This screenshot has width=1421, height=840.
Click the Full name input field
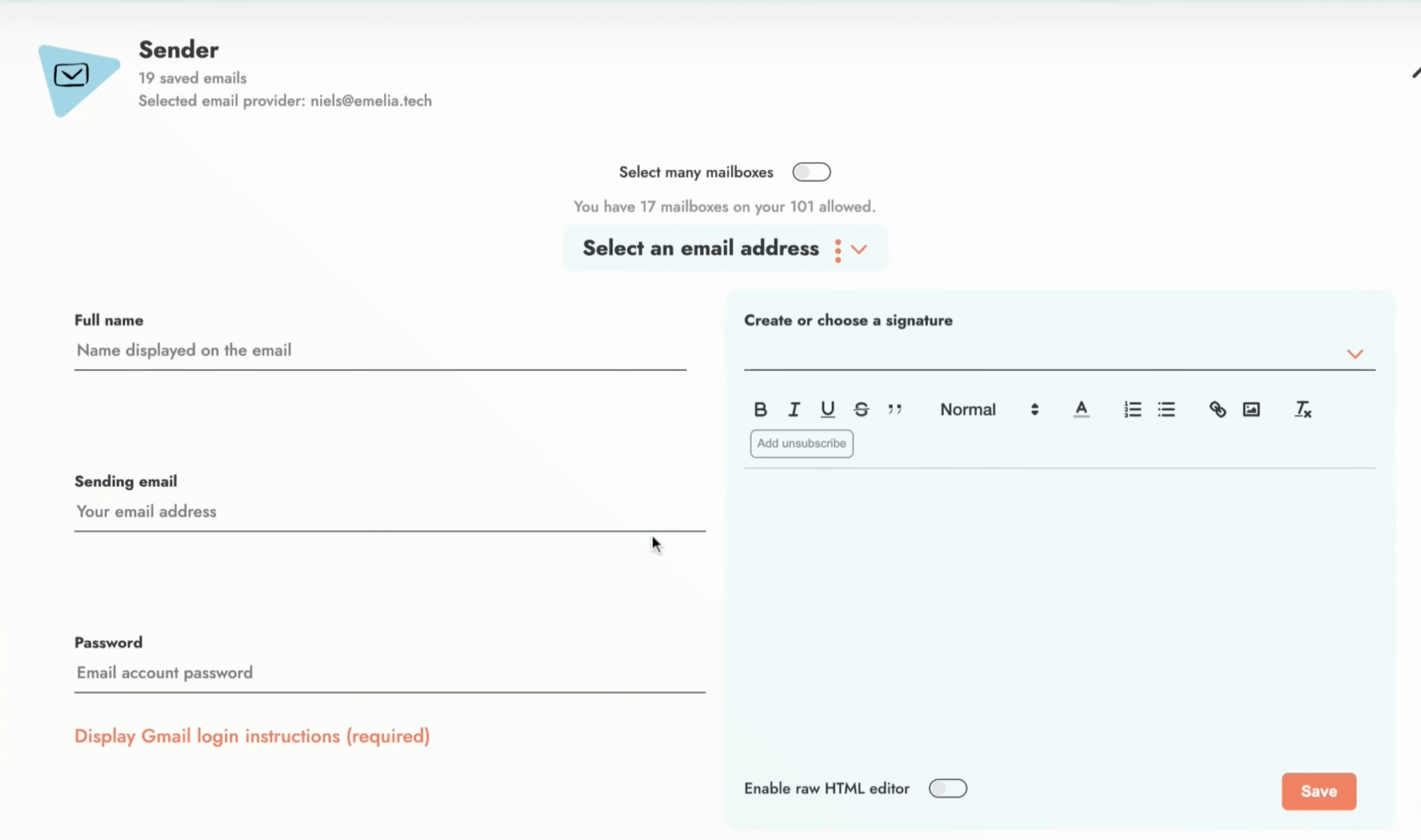[380, 351]
